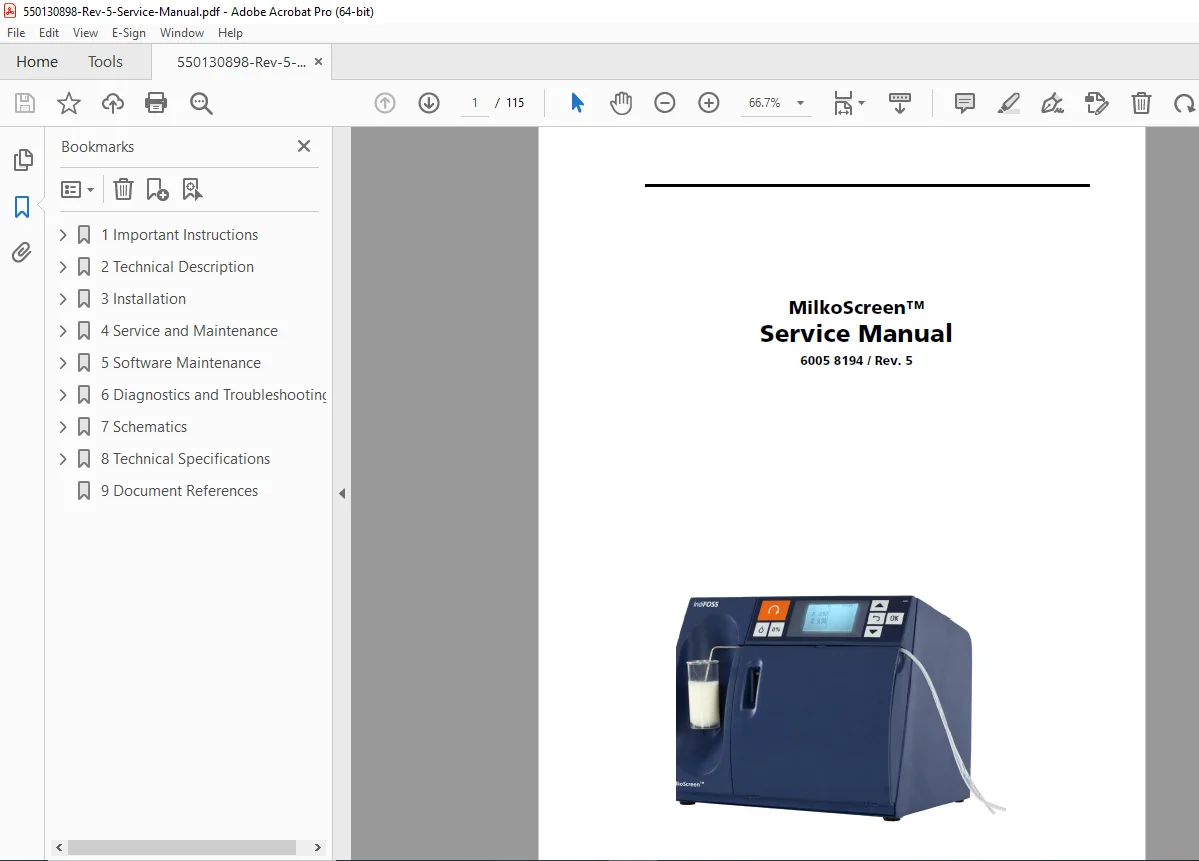Click the Service Manual title text
1199x861 pixels.
tap(856, 333)
